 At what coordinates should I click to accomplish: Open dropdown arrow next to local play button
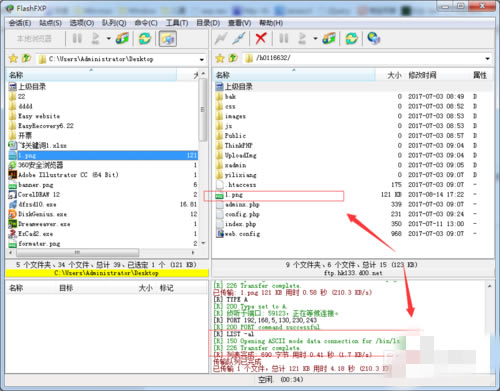pyautogui.click(x=109, y=39)
